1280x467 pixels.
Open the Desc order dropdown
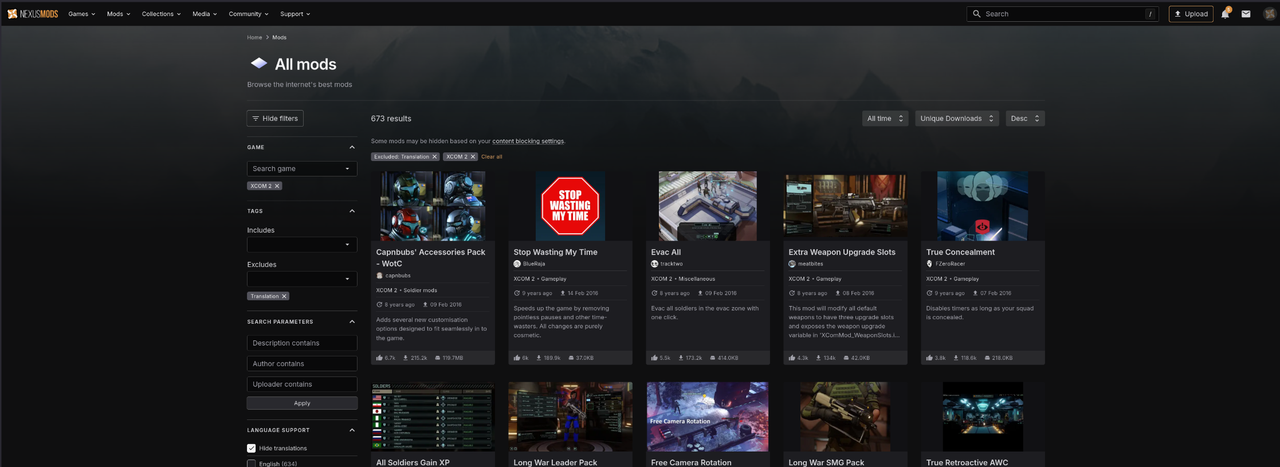pos(1025,118)
